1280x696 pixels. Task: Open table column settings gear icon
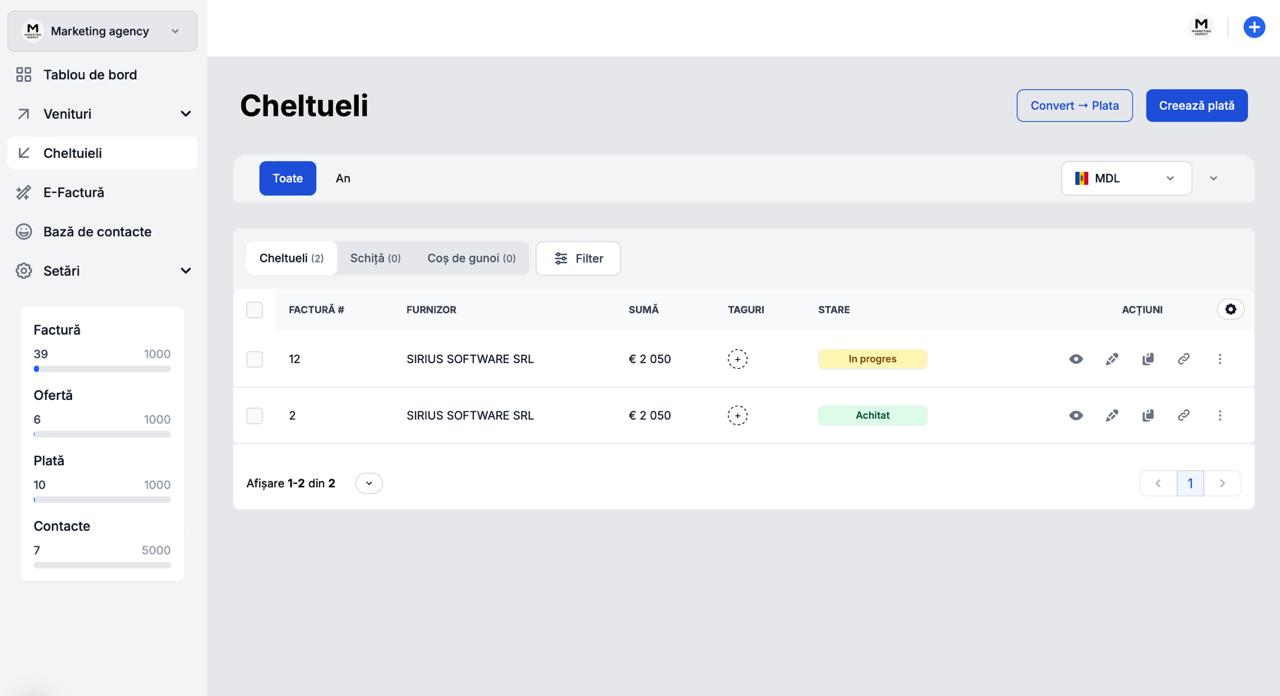click(x=1230, y=310)
